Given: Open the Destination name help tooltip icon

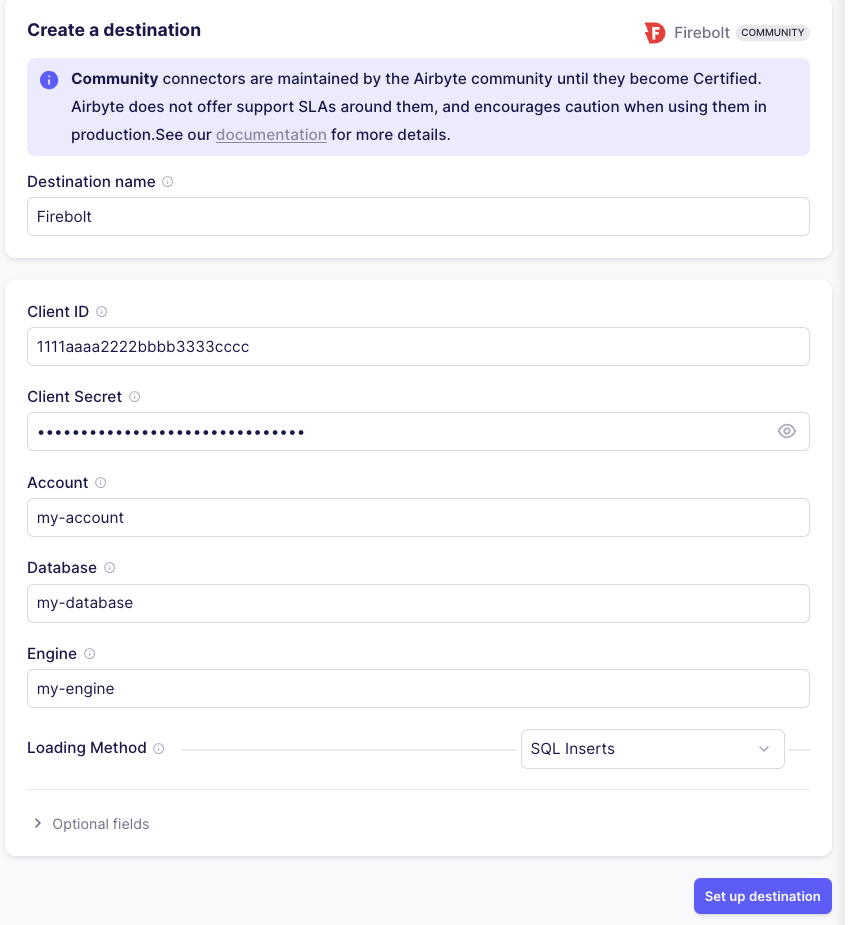Looking at the screenshot, I should coord(165,182).
